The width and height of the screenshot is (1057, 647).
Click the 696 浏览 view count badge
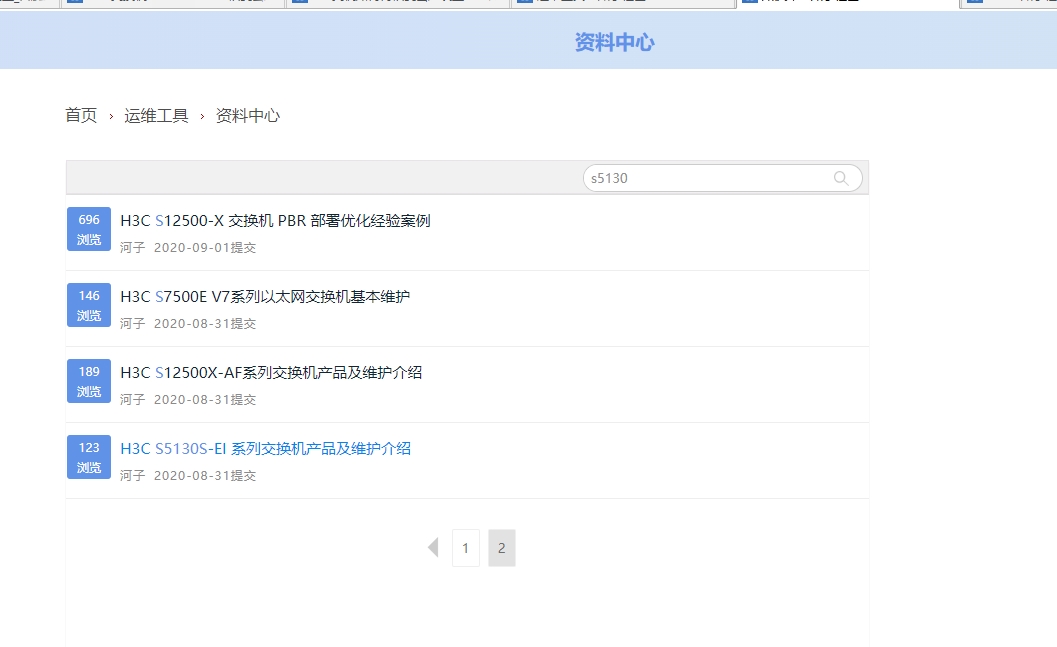point(89,229)
